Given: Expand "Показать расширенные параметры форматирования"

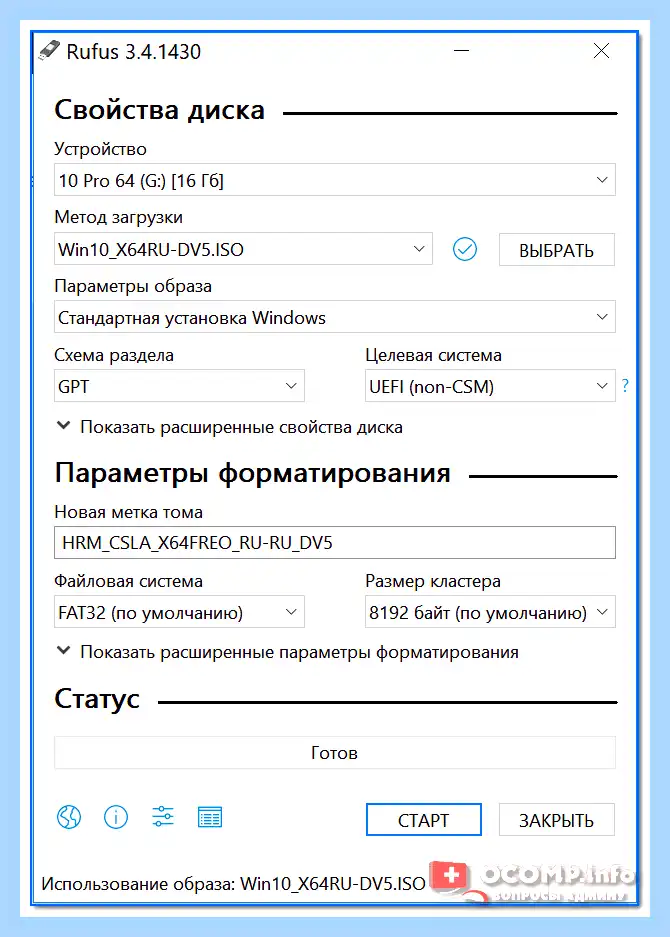Looking at the screenshot, I should click(x=287, y=652).
